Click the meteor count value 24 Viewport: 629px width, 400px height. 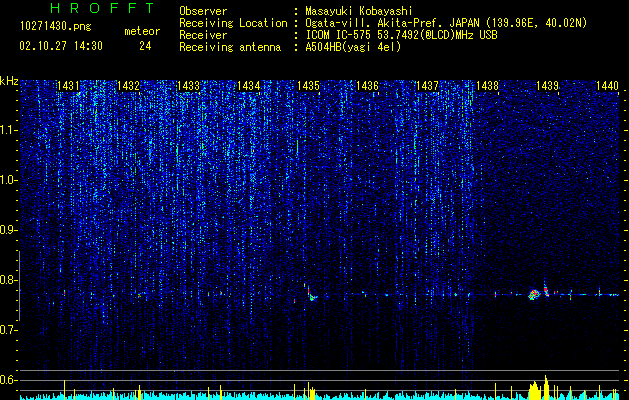pos(145,46)
